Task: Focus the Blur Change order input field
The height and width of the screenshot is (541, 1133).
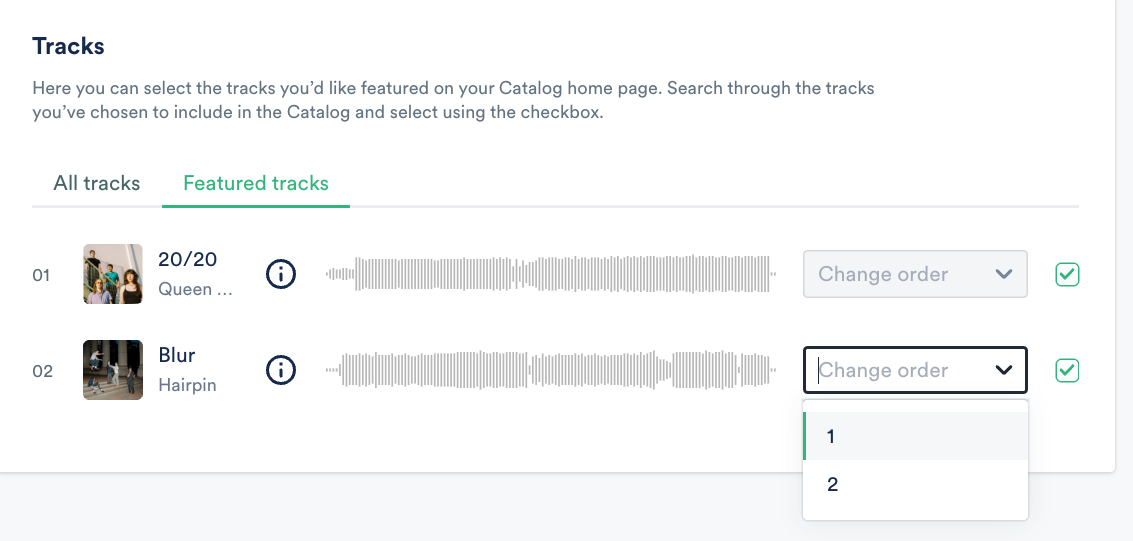Action: [x=895, y=370]
